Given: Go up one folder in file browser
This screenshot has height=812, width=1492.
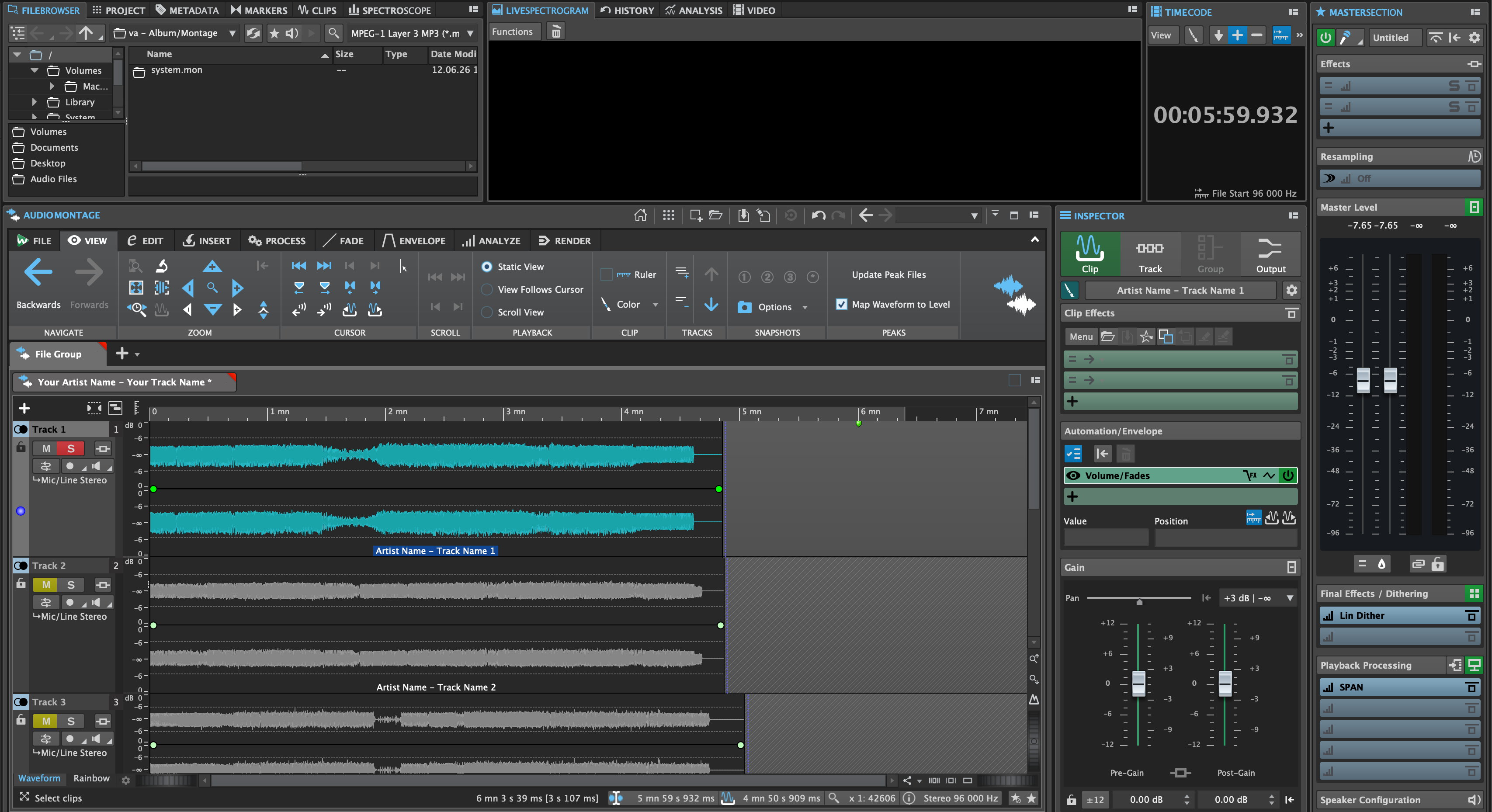Looking at the screenshot, I should pos(86,33).
